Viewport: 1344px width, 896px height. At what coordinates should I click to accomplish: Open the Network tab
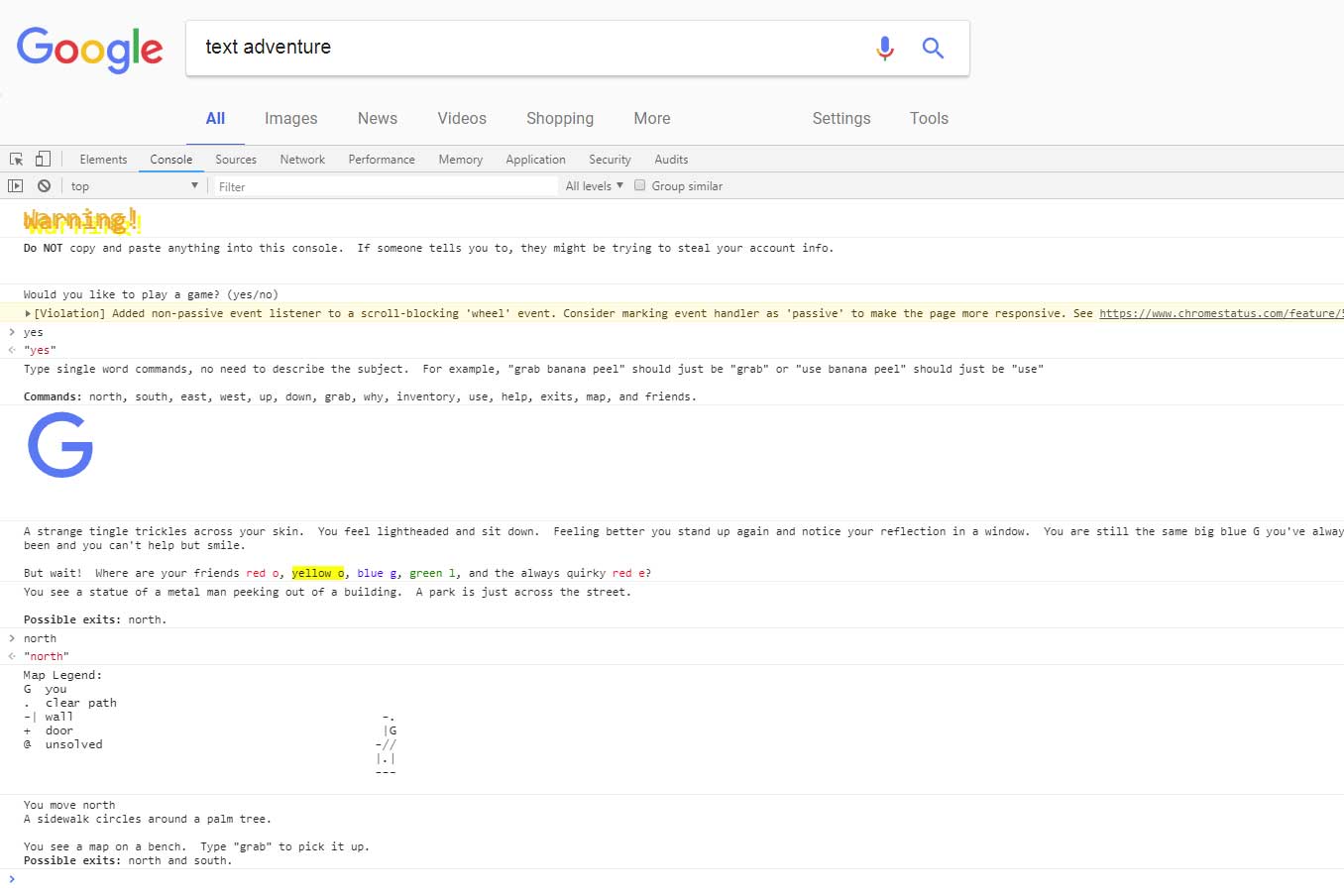(302, 160)
